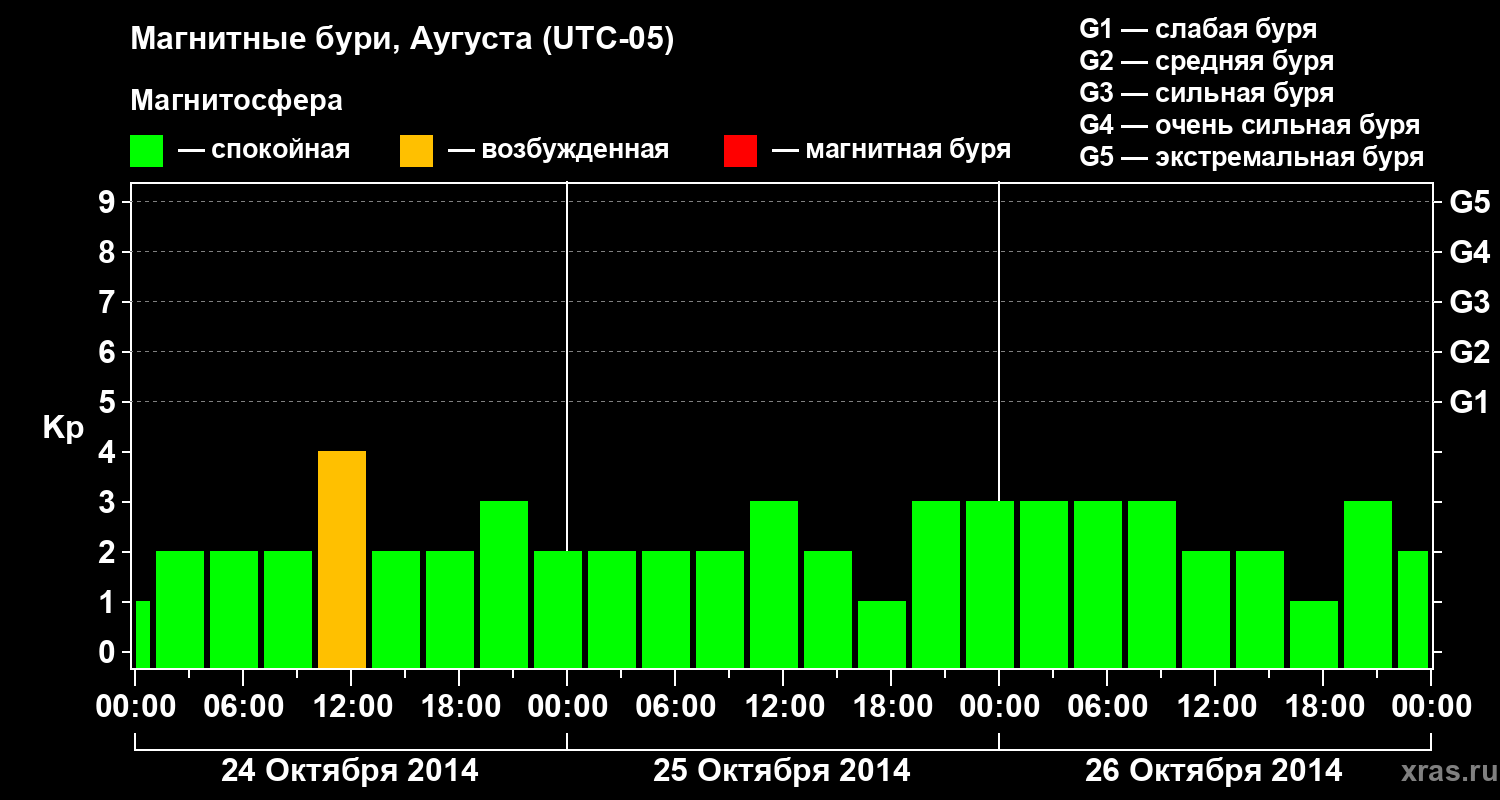Click the '— спокойная' legend label
Image resolution: width=1500 pixels, height=800 pixels.
[x=264, y=151]
